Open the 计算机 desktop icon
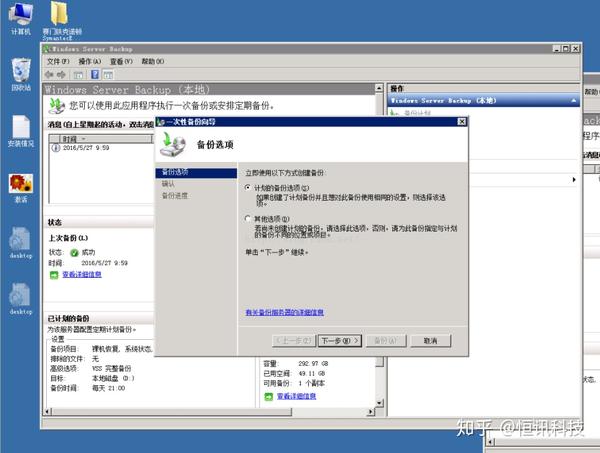The width and height of the screenshot is (600, 453). [x=21, y=18]
